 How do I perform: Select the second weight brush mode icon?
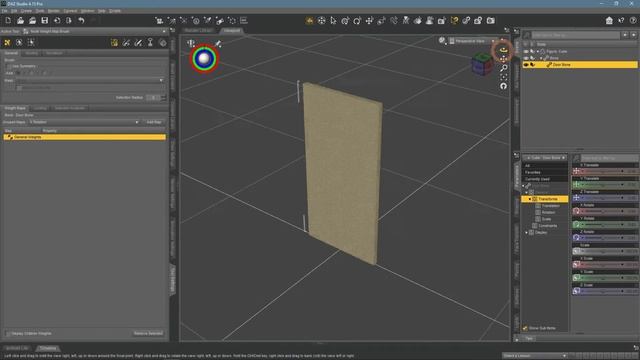click(19, 42)
